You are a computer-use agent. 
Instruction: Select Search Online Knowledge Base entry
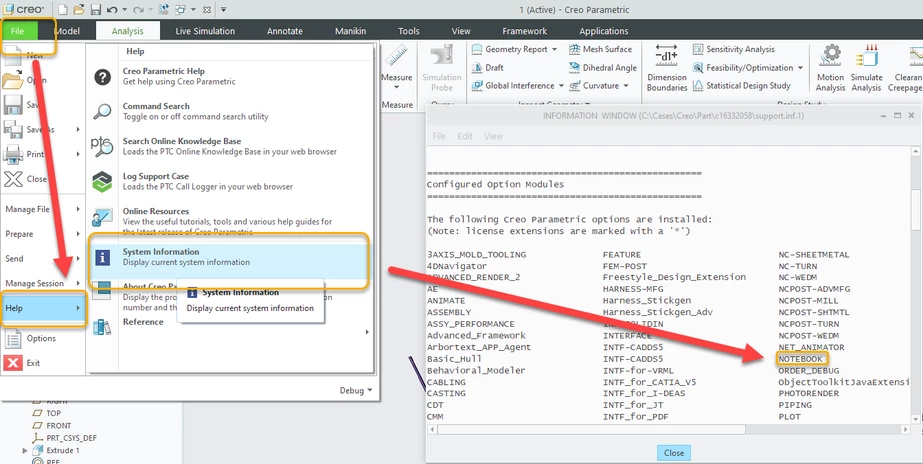(230, 147)
